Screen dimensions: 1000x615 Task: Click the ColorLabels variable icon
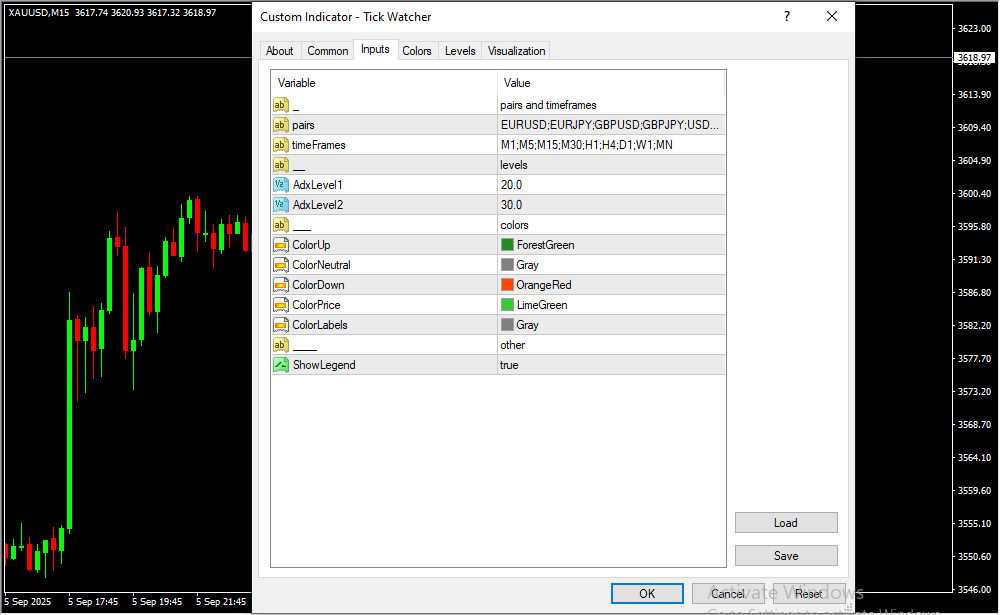(280, 325)
